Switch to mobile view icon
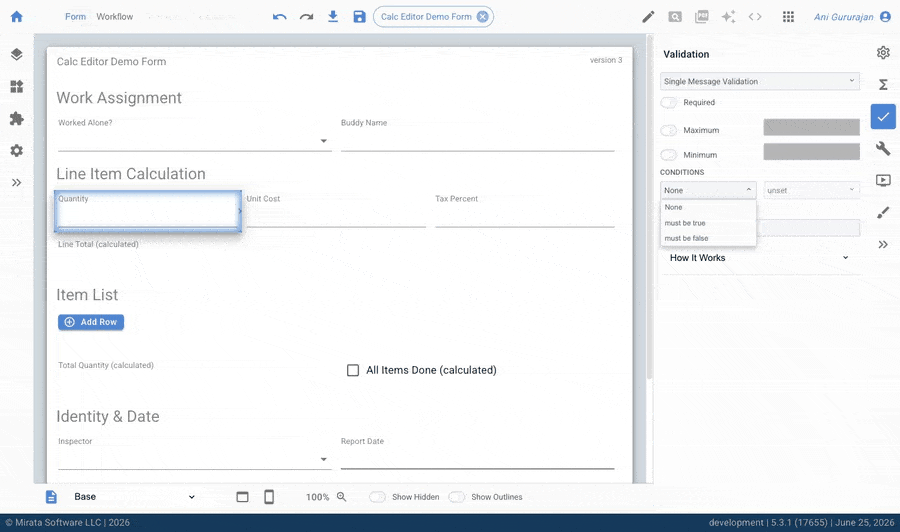This screenshot has height=532, width=900. (269, 497)
